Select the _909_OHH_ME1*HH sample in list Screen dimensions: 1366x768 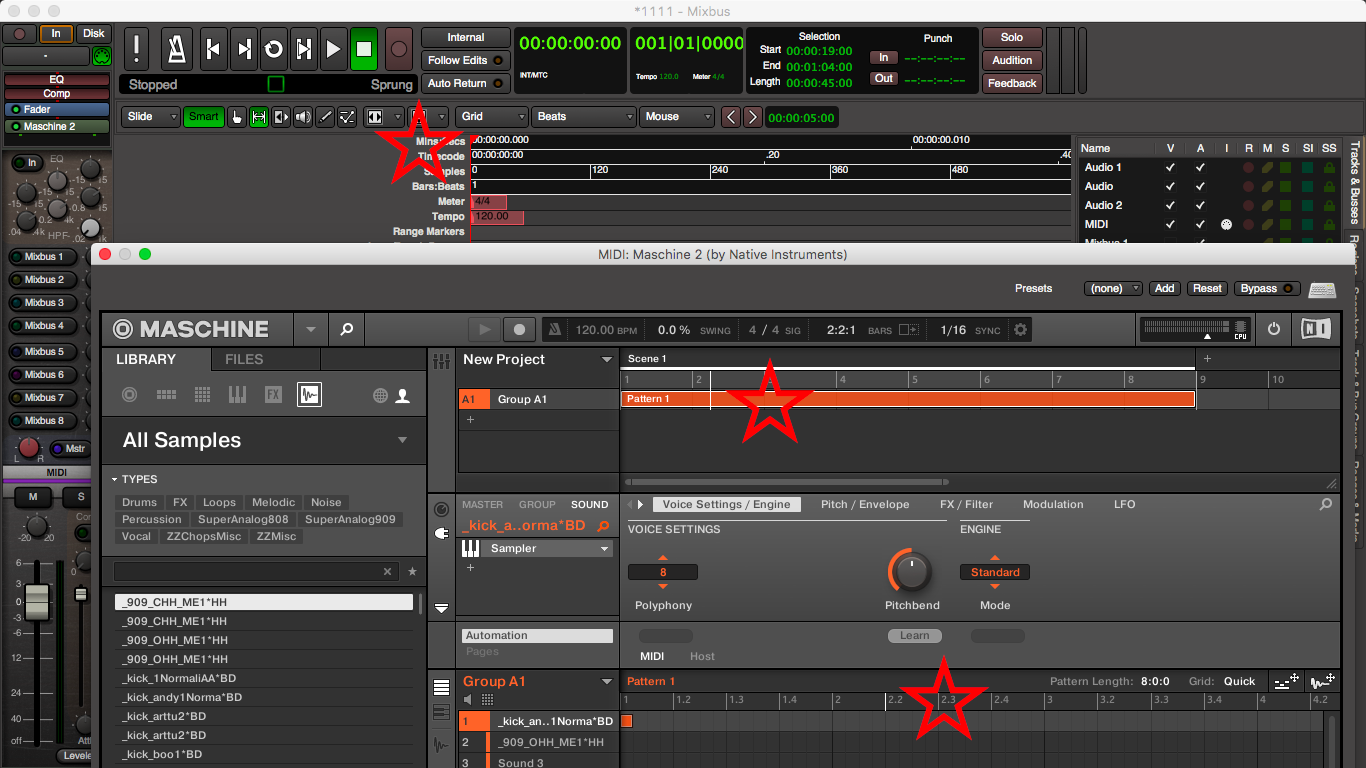175,640
